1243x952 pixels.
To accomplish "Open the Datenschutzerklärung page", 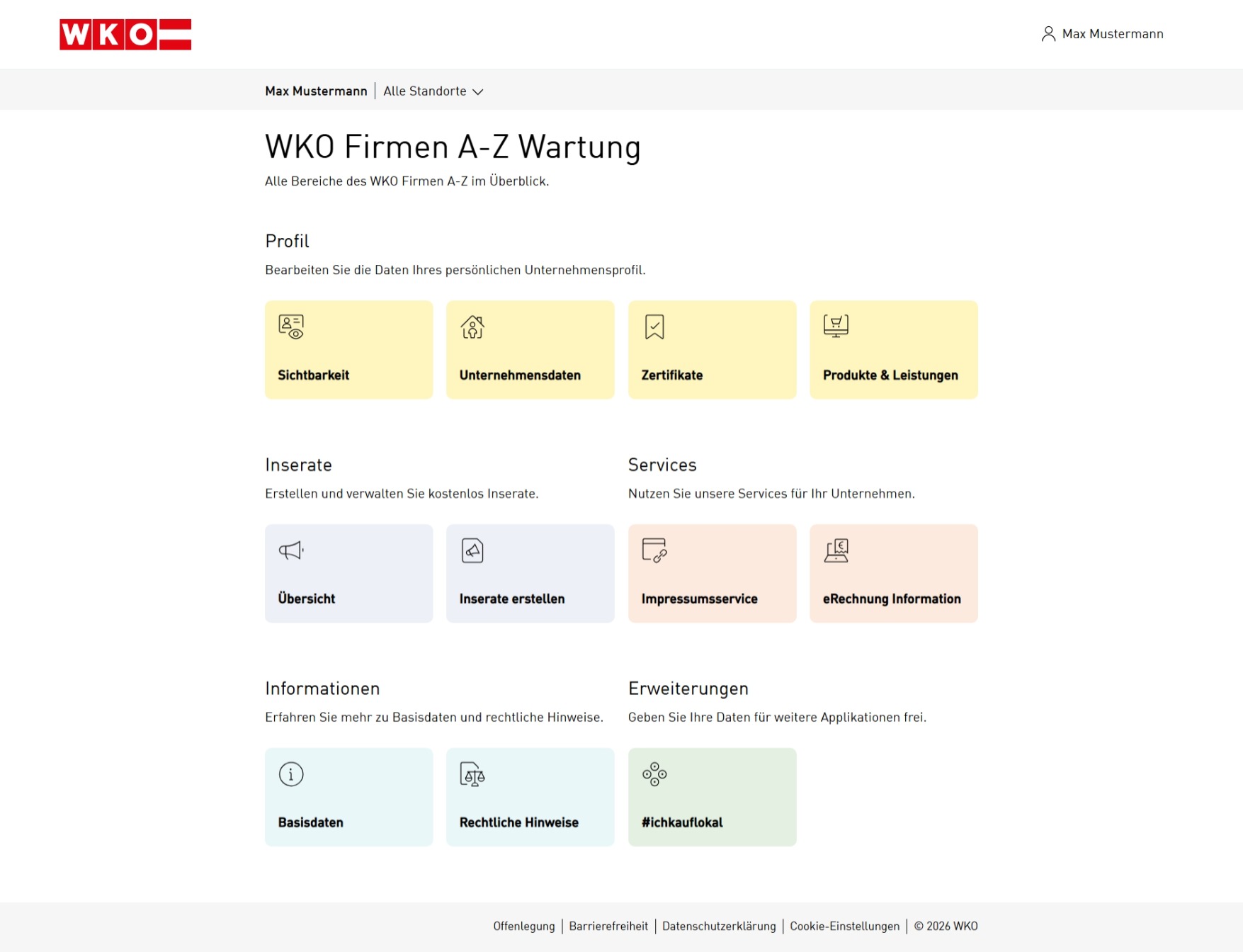I will coord(718,926).
